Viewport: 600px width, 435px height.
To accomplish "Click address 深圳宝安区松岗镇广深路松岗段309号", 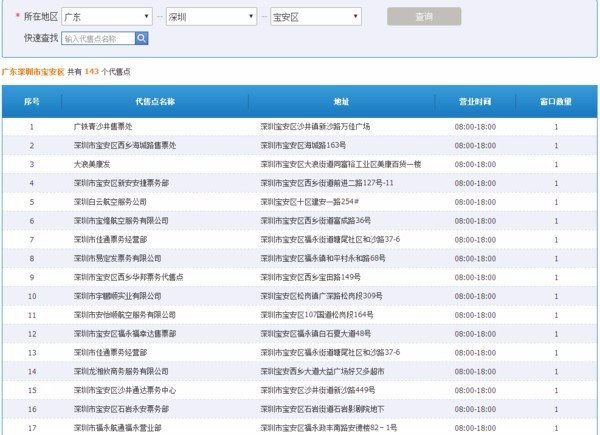I will click(321, 296).
